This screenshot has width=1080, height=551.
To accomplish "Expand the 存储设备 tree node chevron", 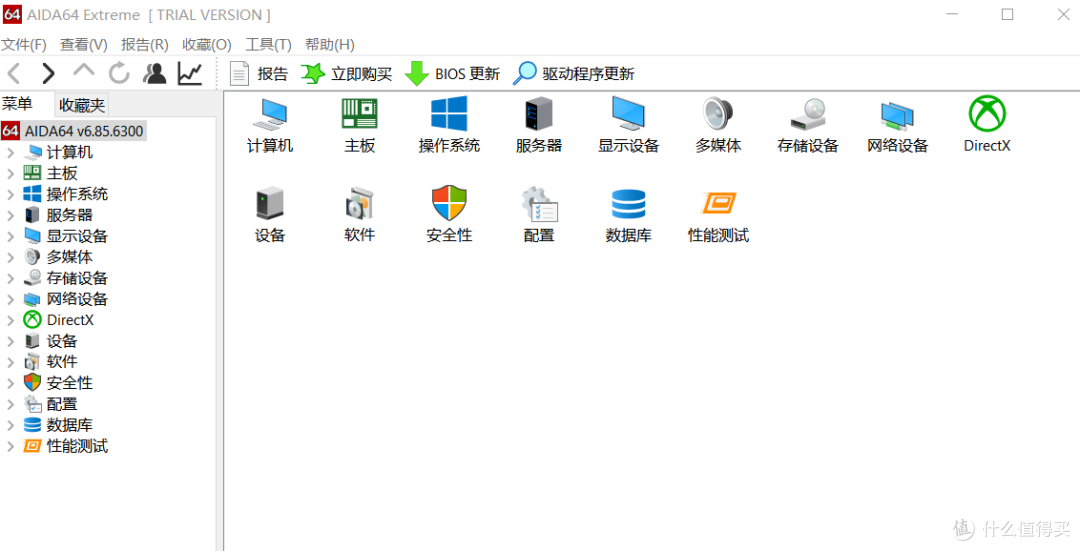I will click(x=10, y=278).
